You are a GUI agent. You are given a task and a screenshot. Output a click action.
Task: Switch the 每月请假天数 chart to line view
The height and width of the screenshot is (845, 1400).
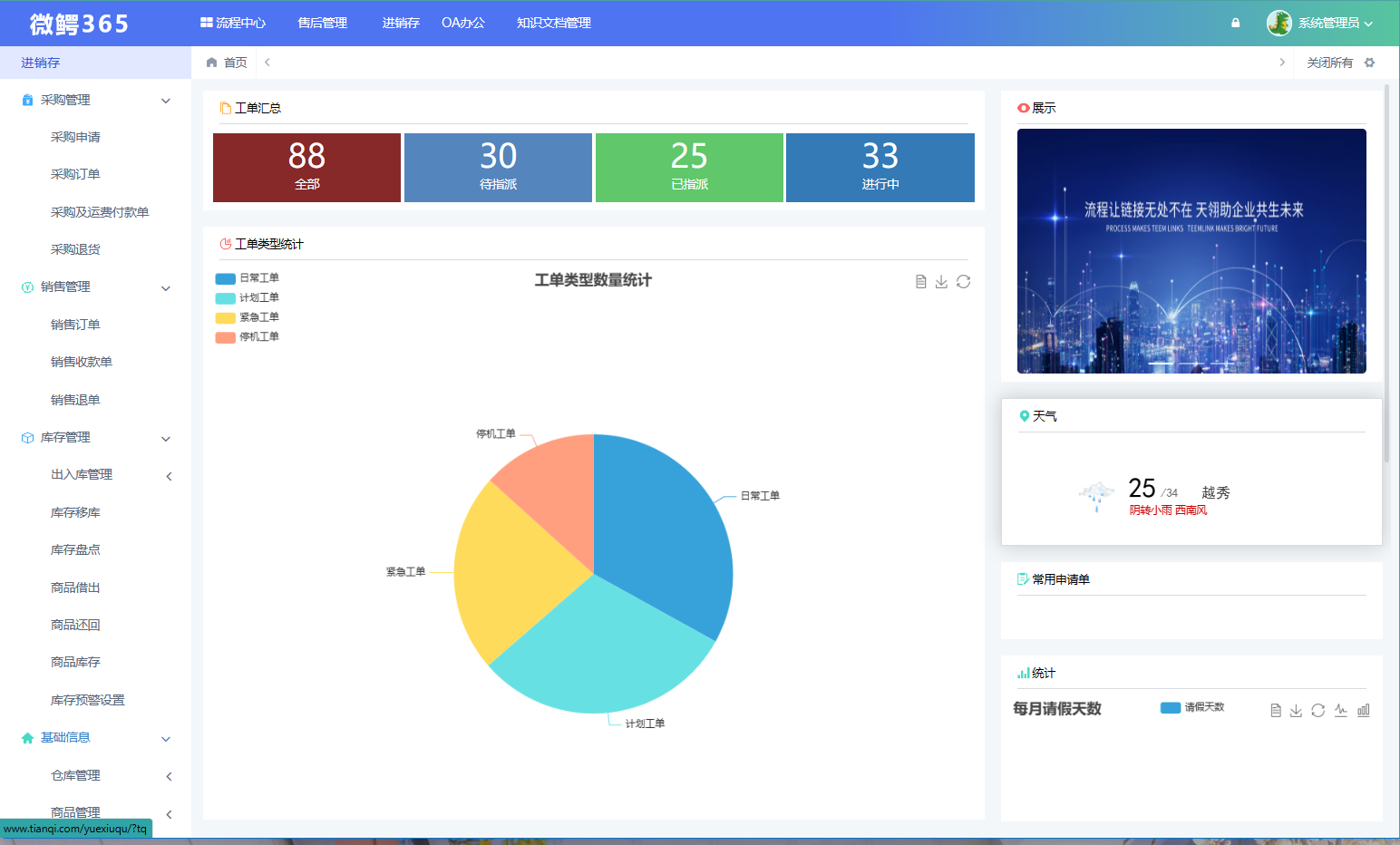point(1341,710)
